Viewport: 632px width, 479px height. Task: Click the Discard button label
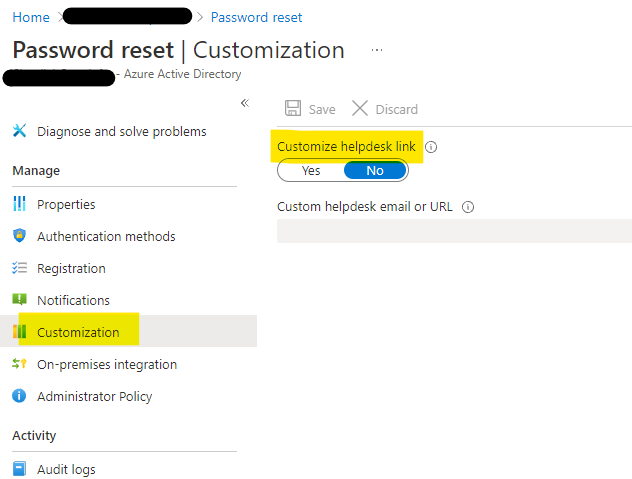tap(397, 109)
